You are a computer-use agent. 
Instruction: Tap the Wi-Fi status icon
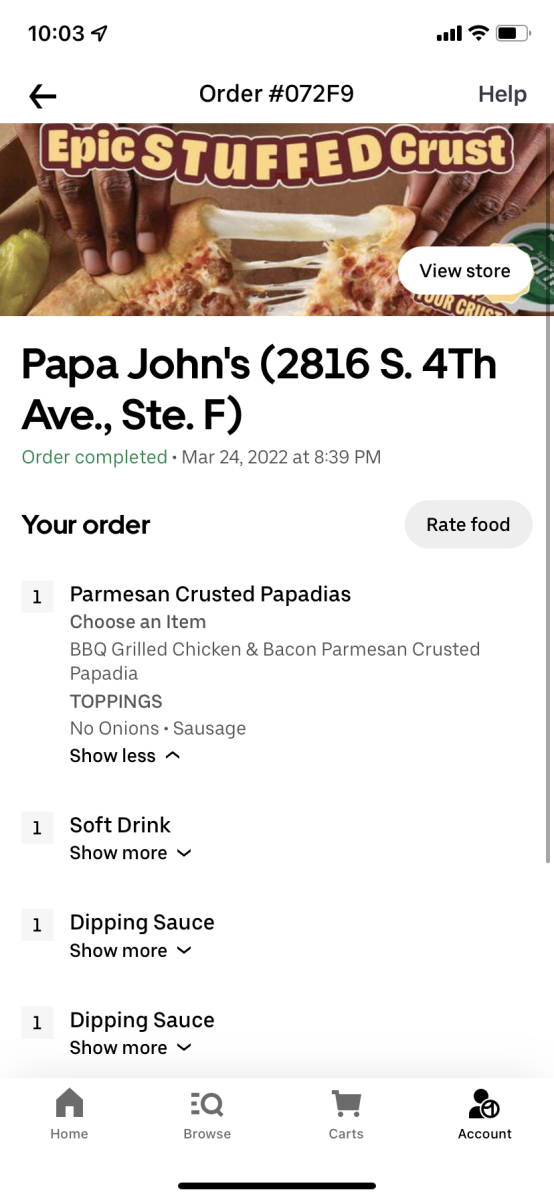point(478,33)
